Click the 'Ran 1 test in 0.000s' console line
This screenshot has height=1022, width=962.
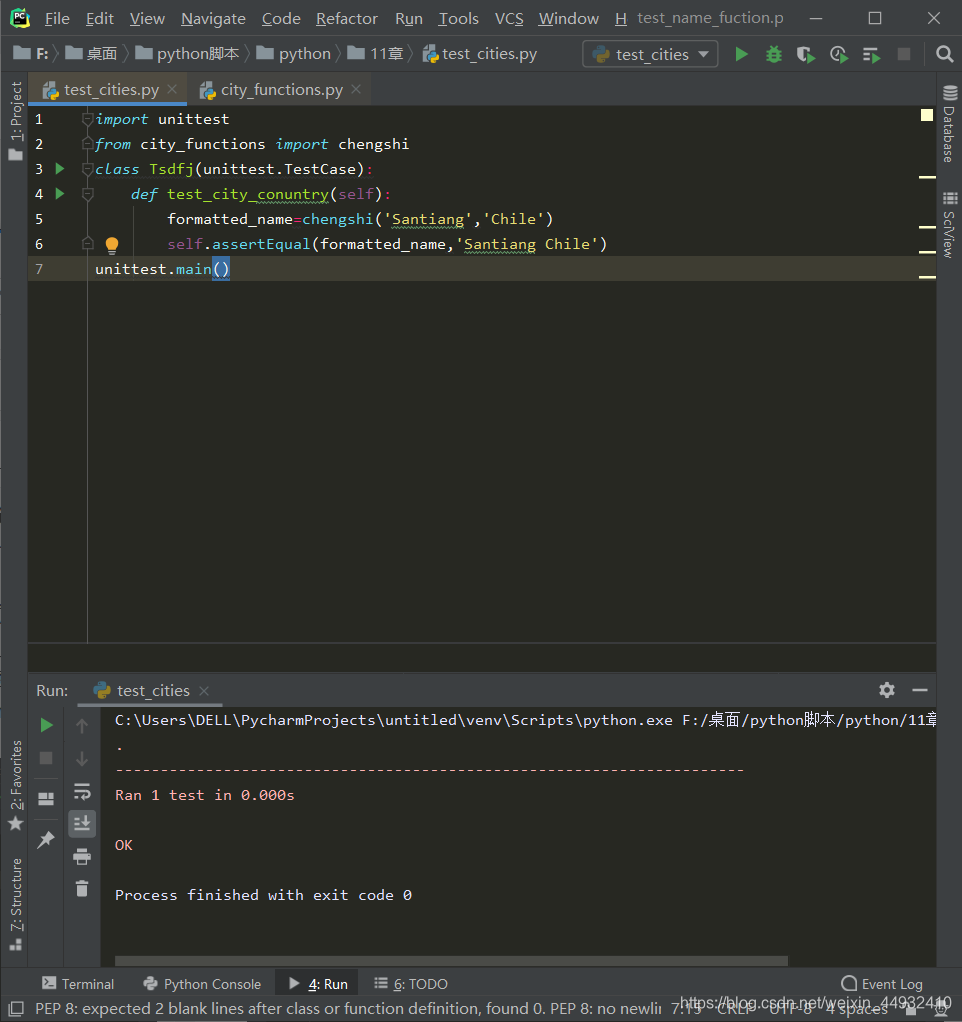point(205,795)
